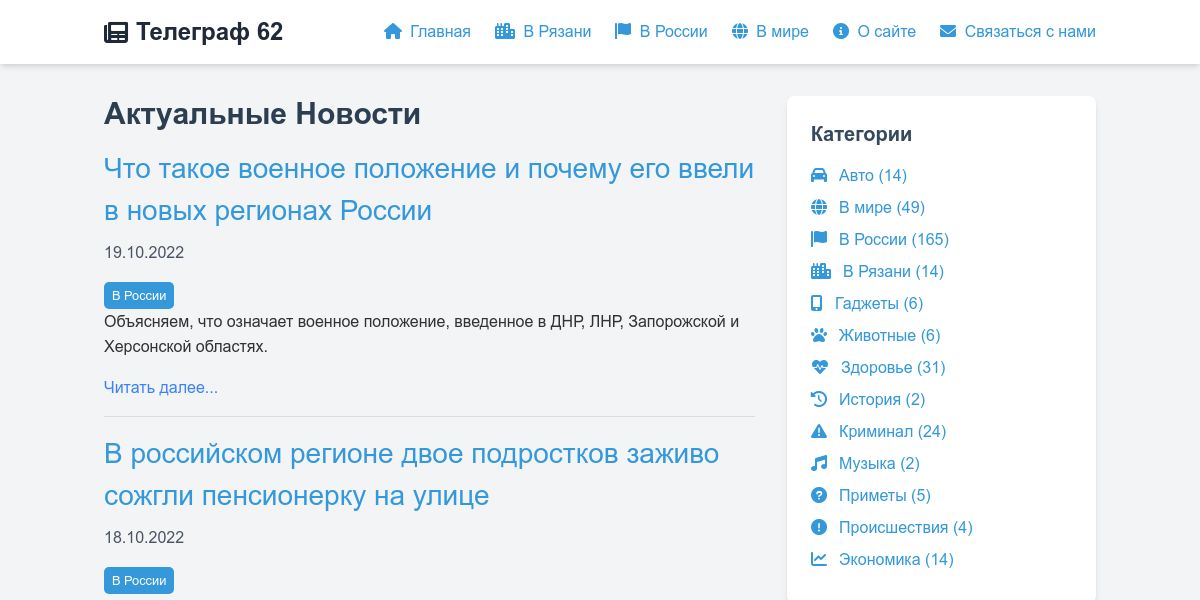Screen dimensions: 1200x600
Task: Click the history clock icon for История
Action: pyautogui.click(x=819, y=399)
